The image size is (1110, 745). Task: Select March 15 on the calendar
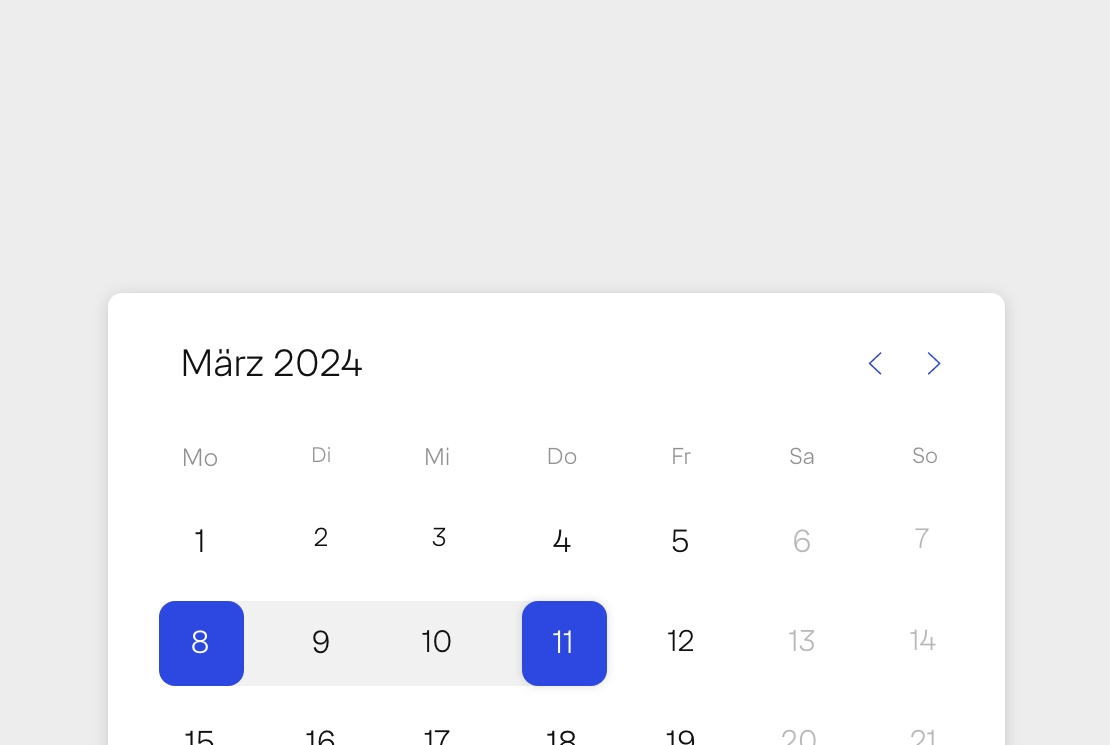click(200, 738)
